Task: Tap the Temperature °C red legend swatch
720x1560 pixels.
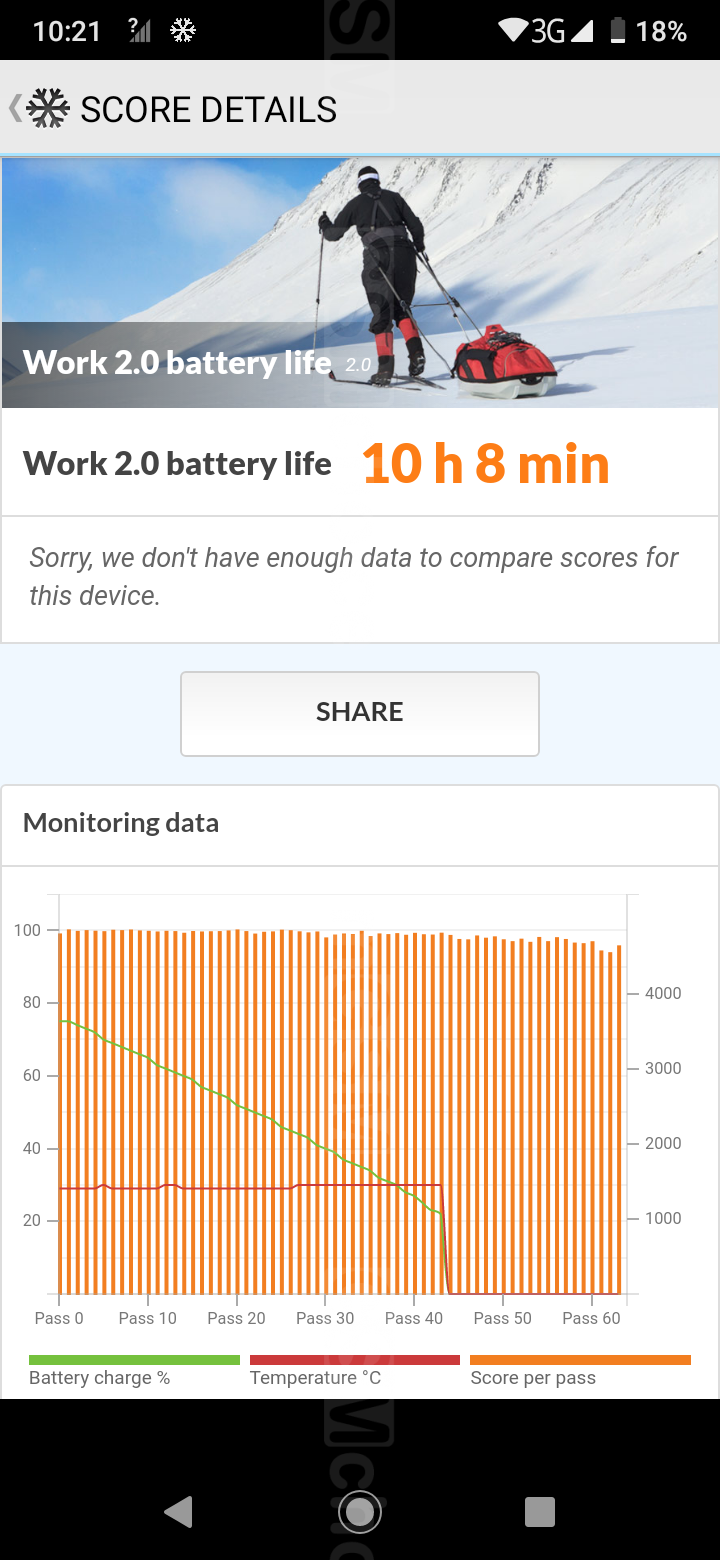Action: (354, 1360)
